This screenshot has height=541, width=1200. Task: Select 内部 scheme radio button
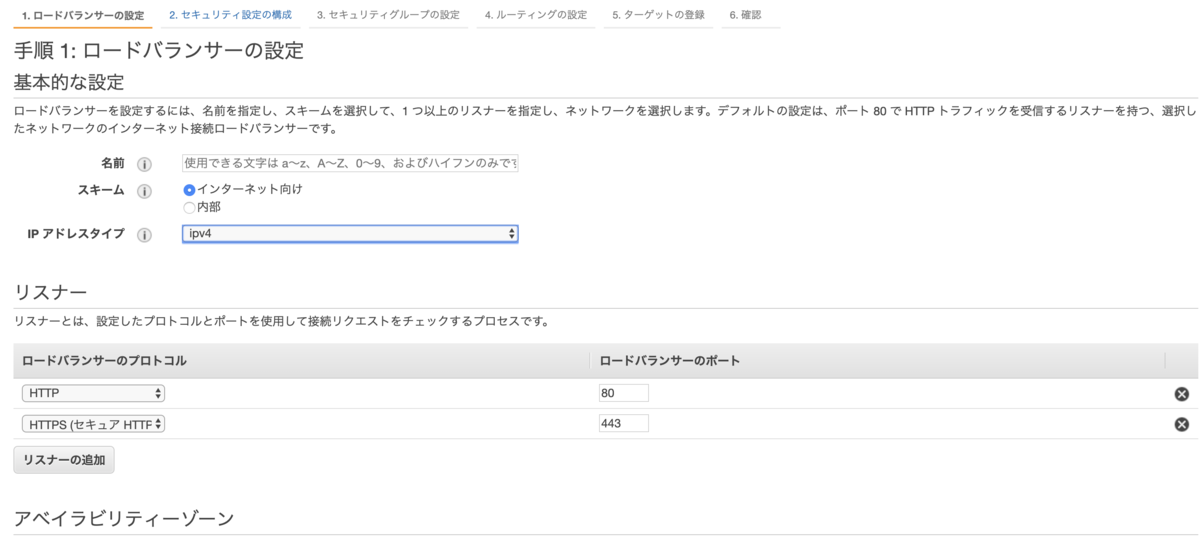(189, 207)
